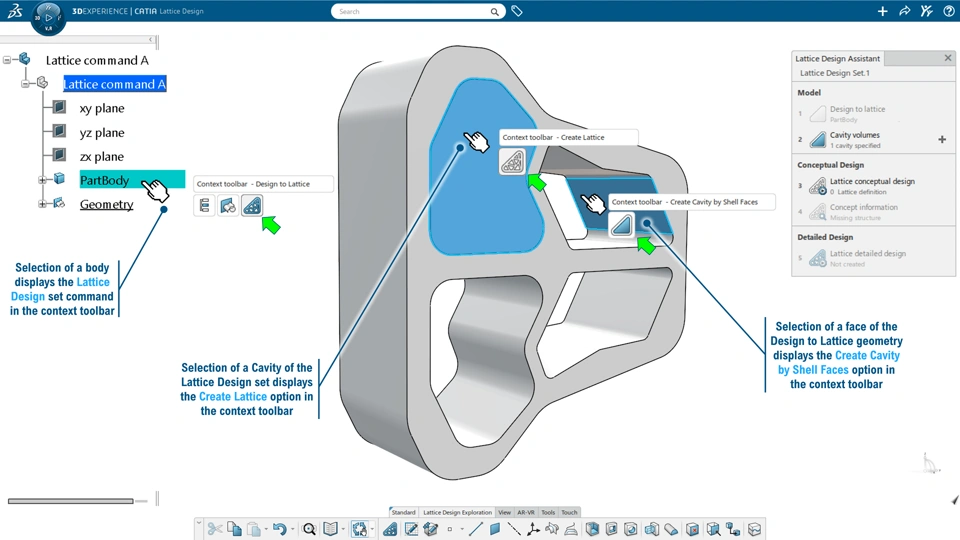
Task: Open the point tool dropdown arrow
Action: tap(462, 529)
